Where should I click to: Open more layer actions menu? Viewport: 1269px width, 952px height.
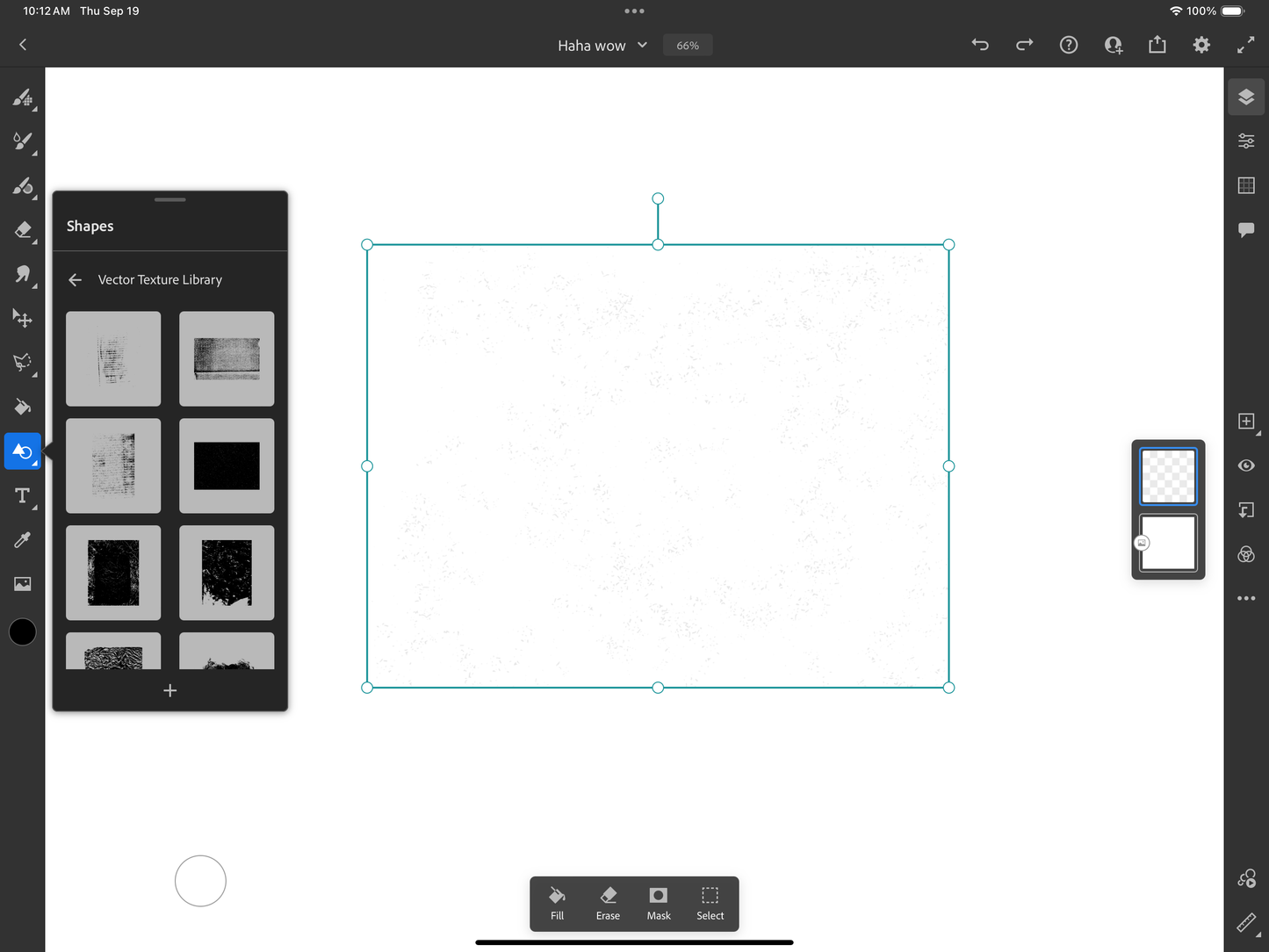click(x=1246, y=598)
